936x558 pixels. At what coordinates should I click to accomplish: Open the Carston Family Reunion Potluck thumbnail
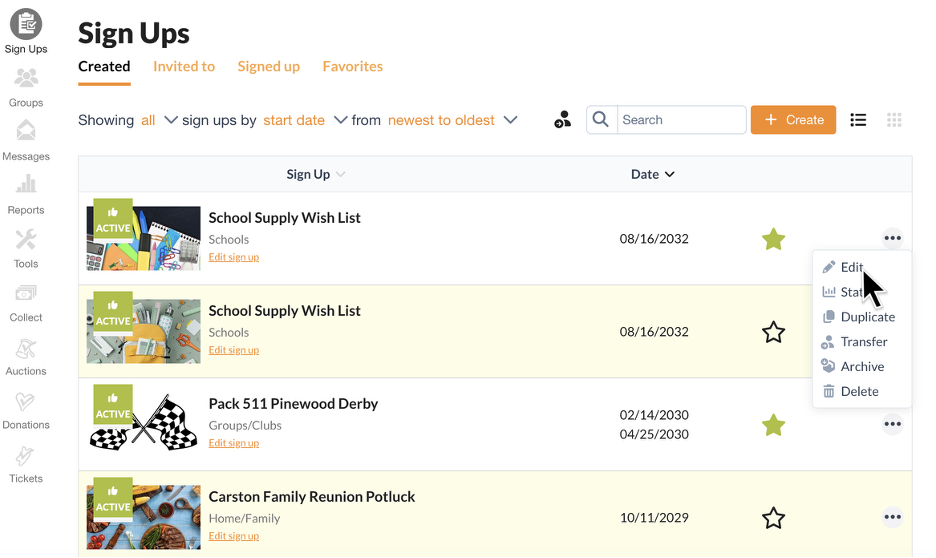pos(143,517)
